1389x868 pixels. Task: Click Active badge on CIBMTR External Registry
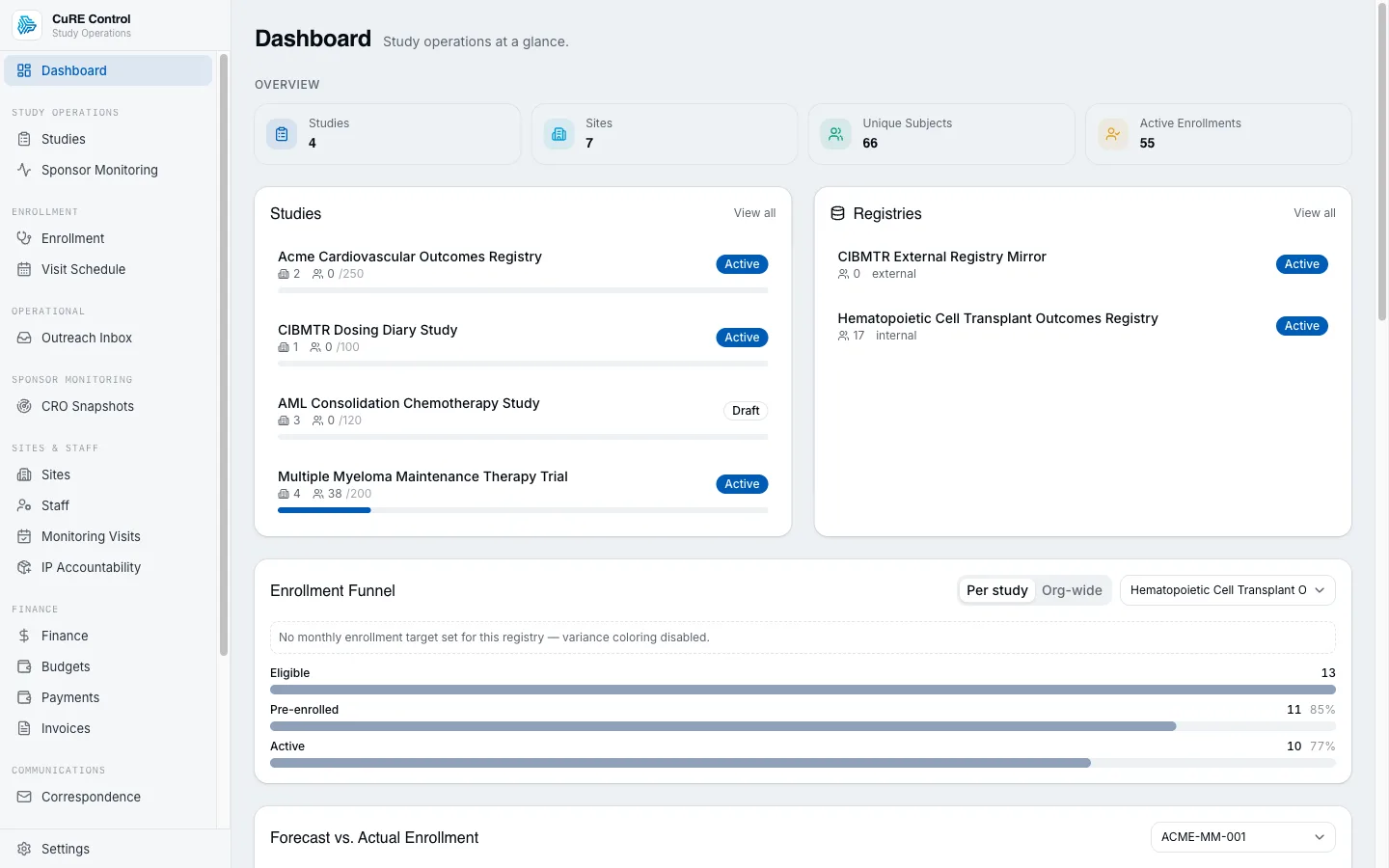pos(1301,264)
